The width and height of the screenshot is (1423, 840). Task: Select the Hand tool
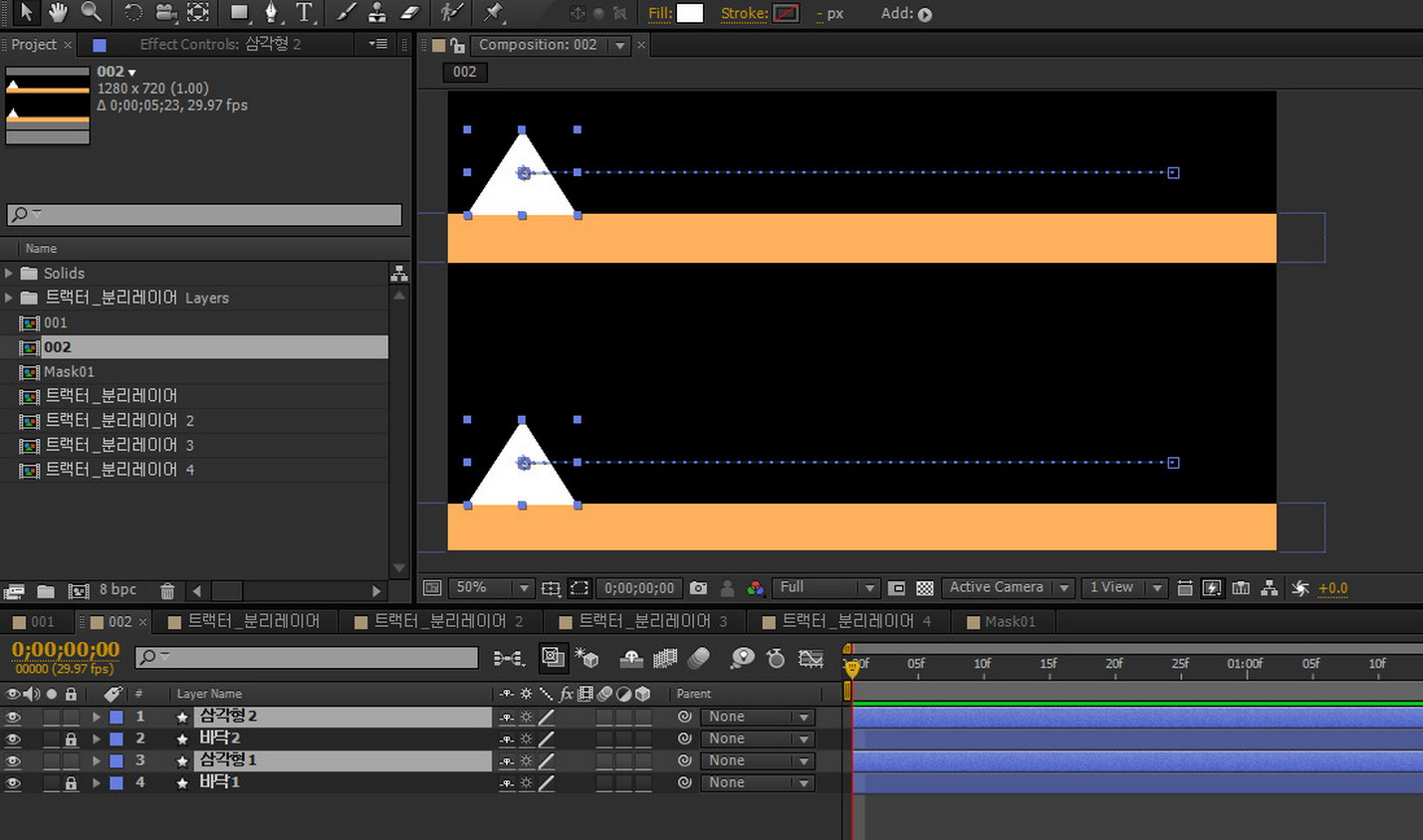click(58, 12)
